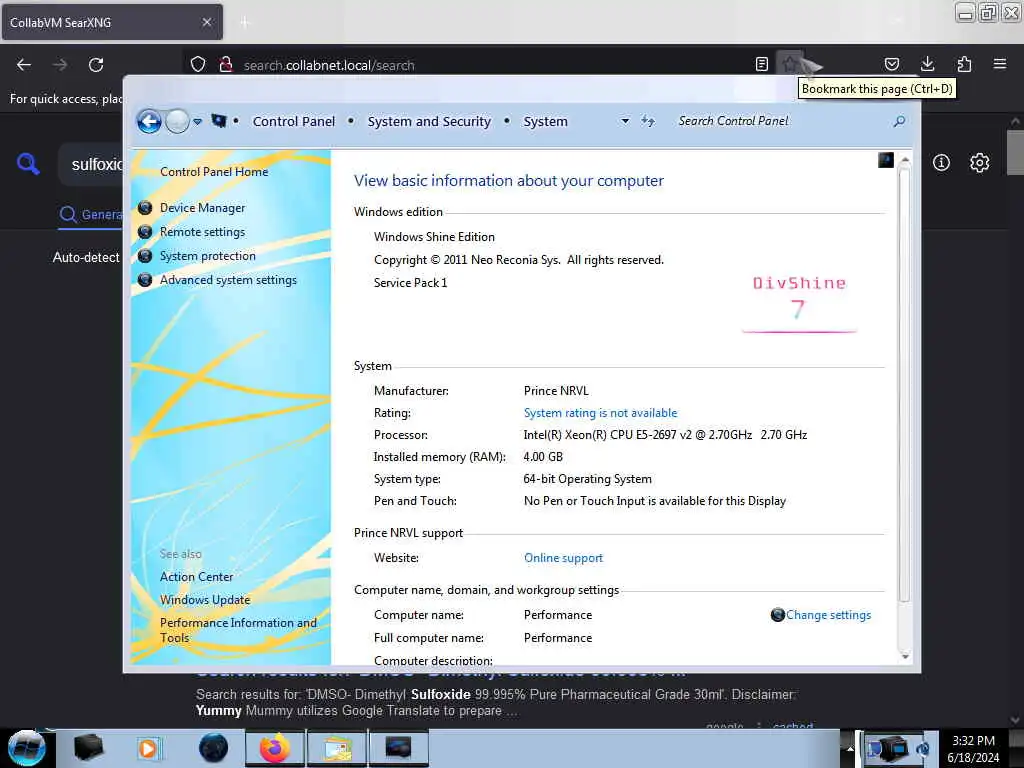1024x768 pixels.
Task: Open SearXNG about info icon
Action: tap(941, 163)
